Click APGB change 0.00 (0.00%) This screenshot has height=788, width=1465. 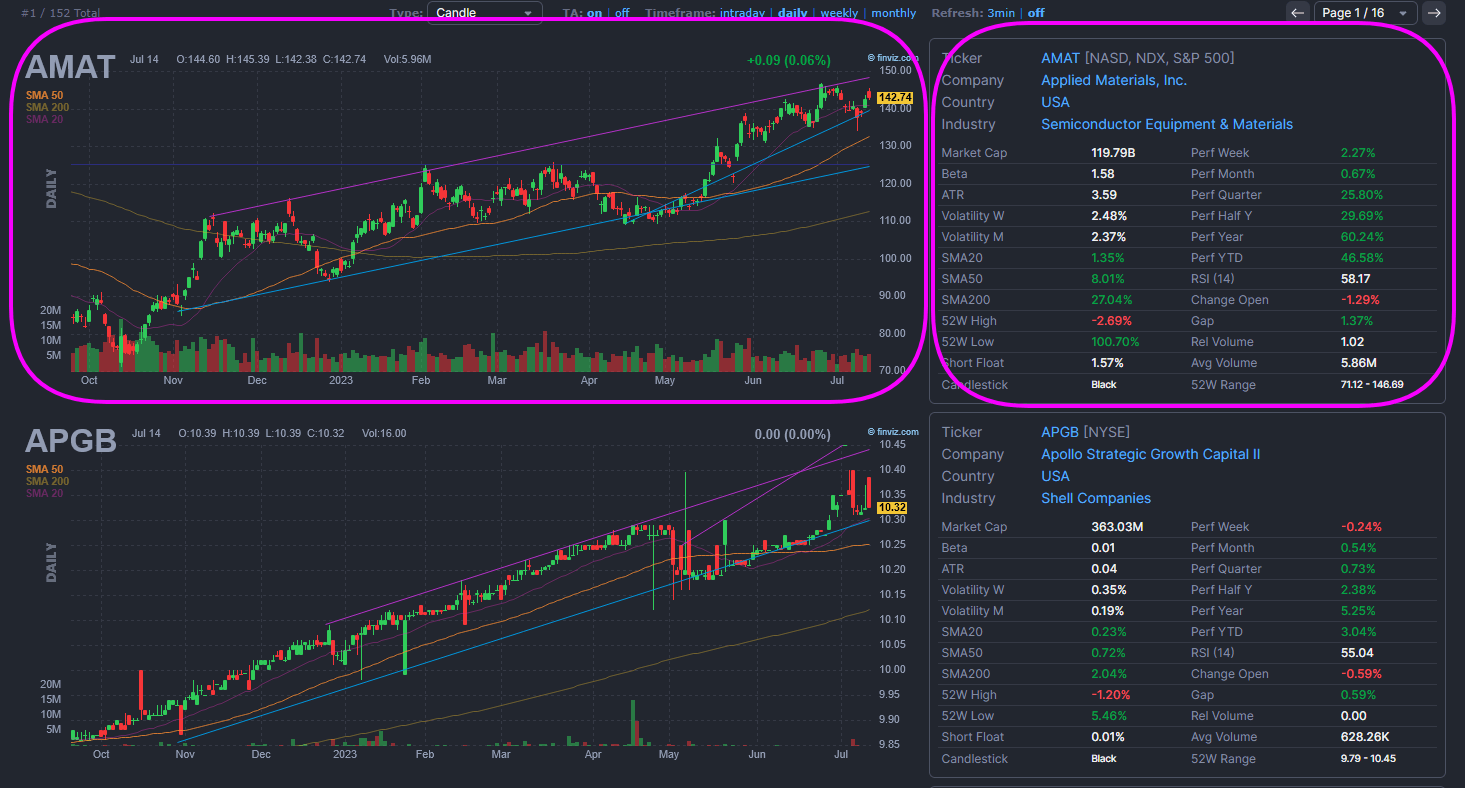793,434
